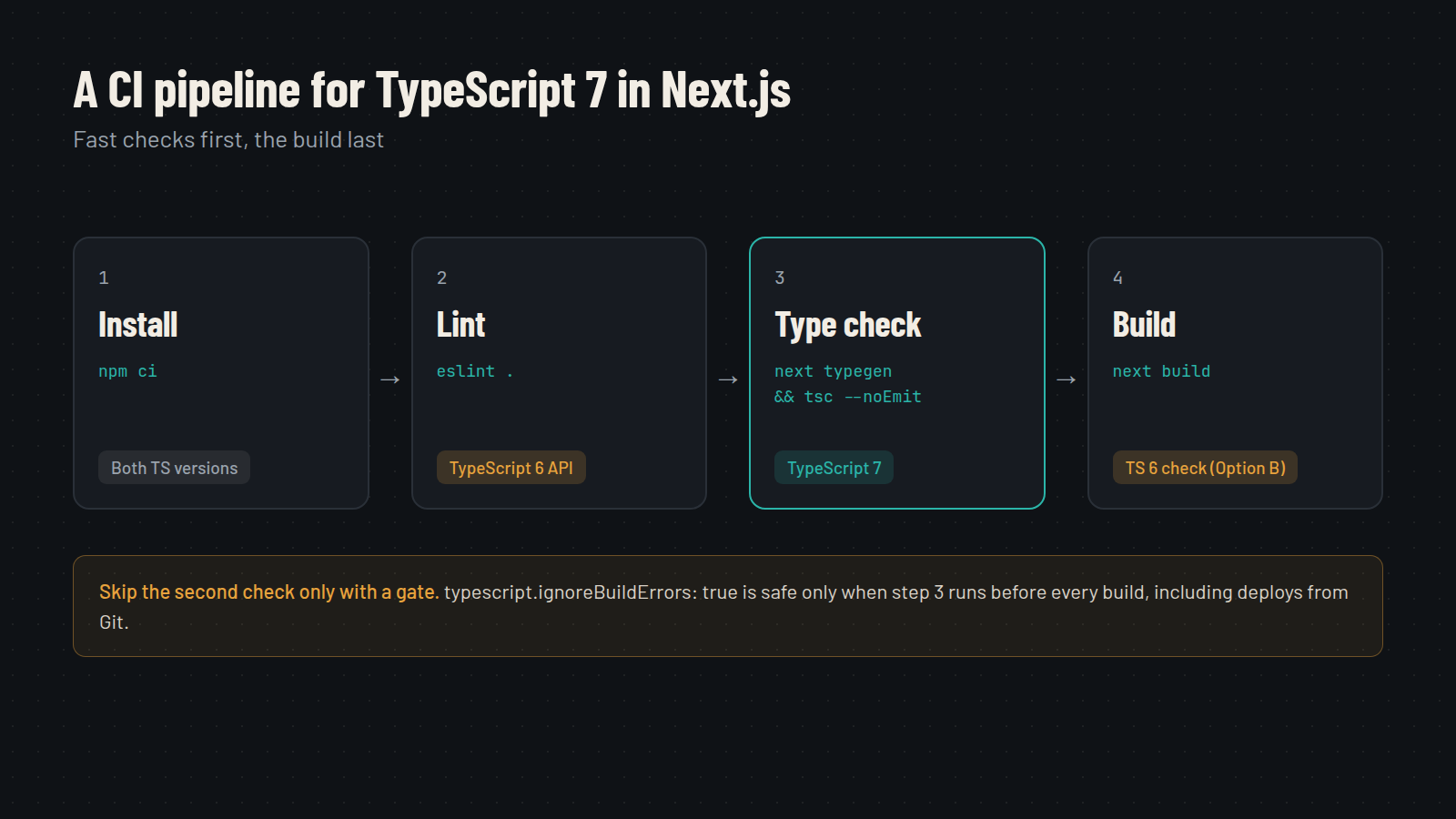Click 'Skip the second check only with a gate.' text

point(269,592)
